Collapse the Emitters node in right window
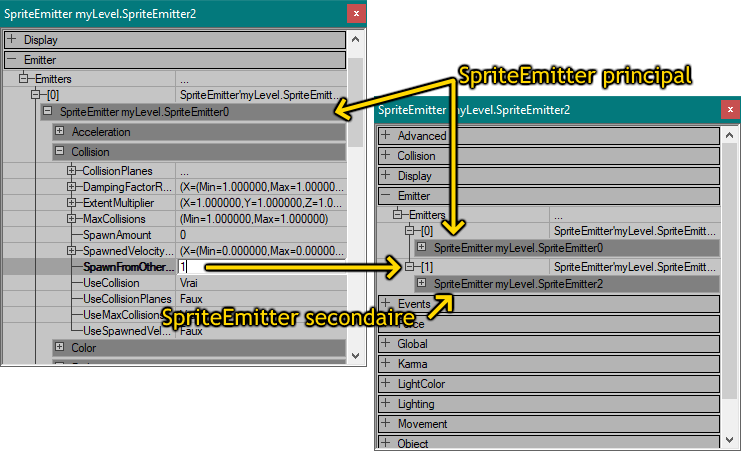Screen dimensions: 741x451 click(397, 215)
